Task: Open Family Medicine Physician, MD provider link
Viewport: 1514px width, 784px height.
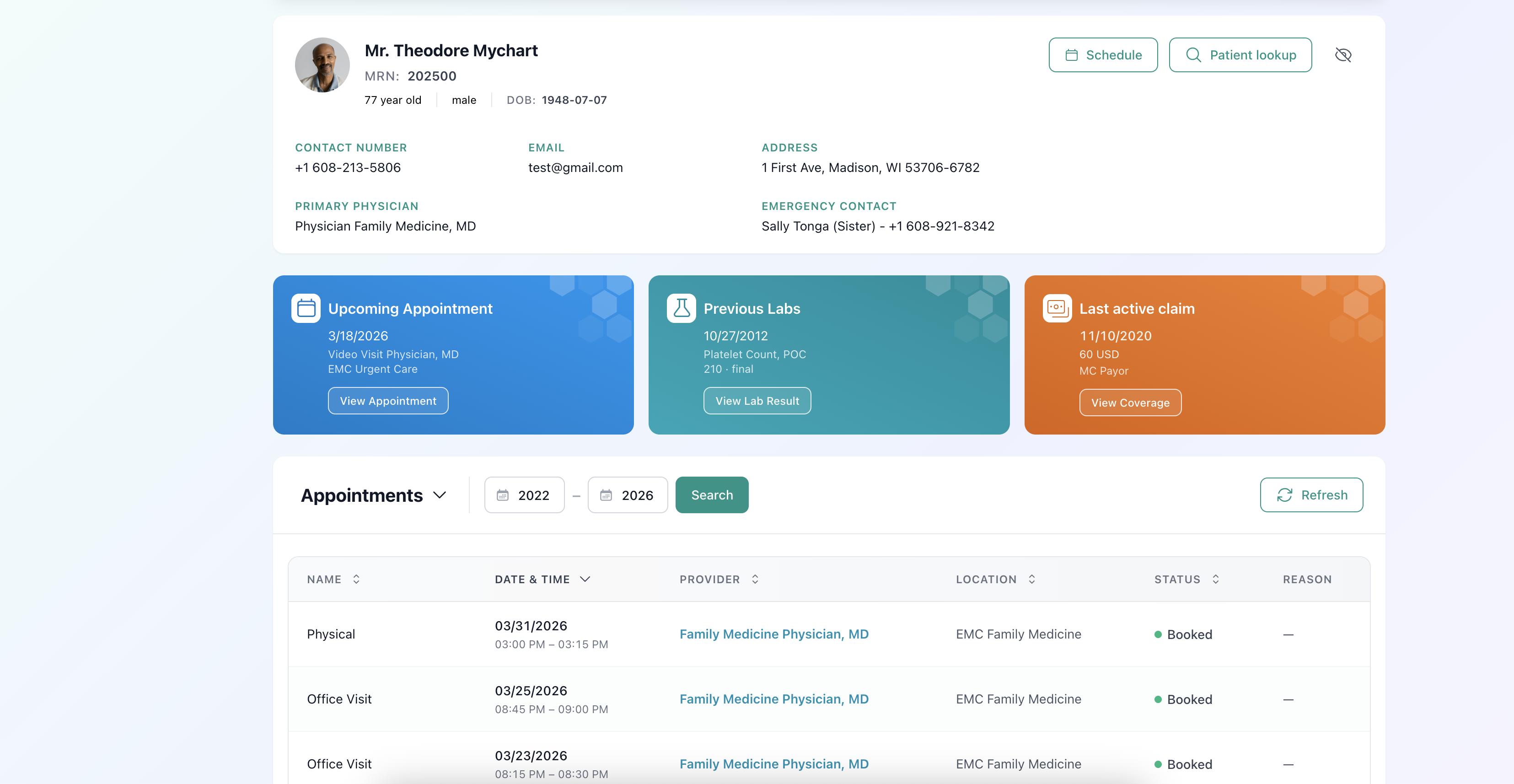Action: tap(774, 634)
